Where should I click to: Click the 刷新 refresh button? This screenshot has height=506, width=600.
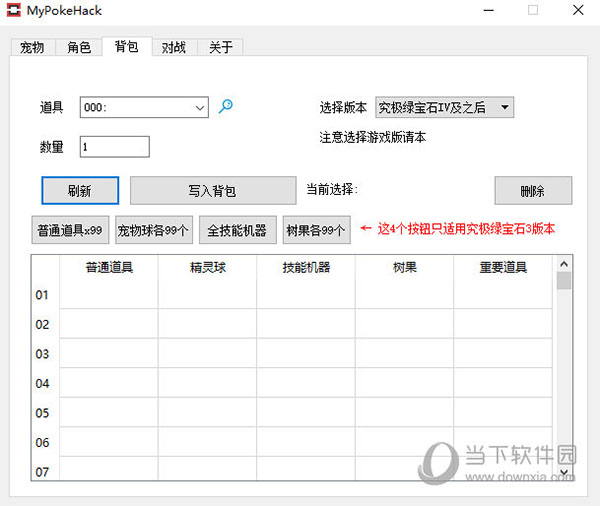click(80, 190)
